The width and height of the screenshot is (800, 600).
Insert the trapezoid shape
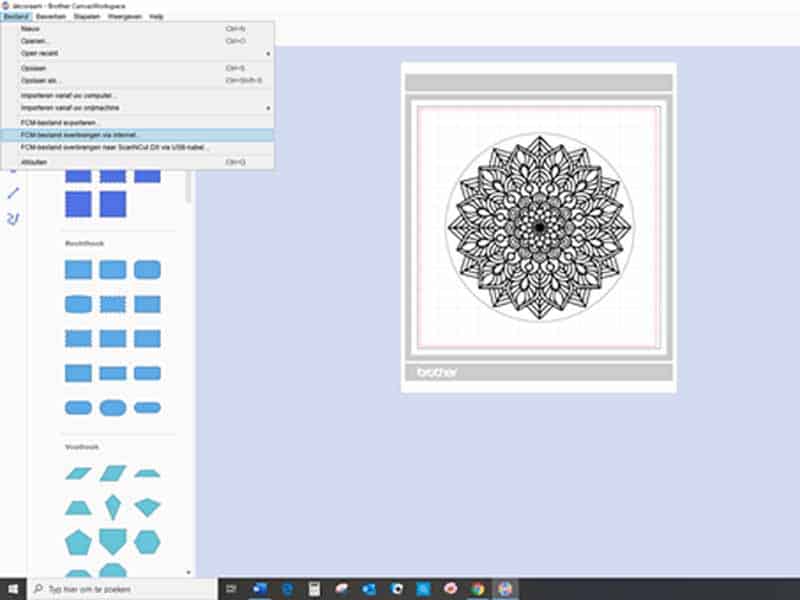(x=79, y=507)
